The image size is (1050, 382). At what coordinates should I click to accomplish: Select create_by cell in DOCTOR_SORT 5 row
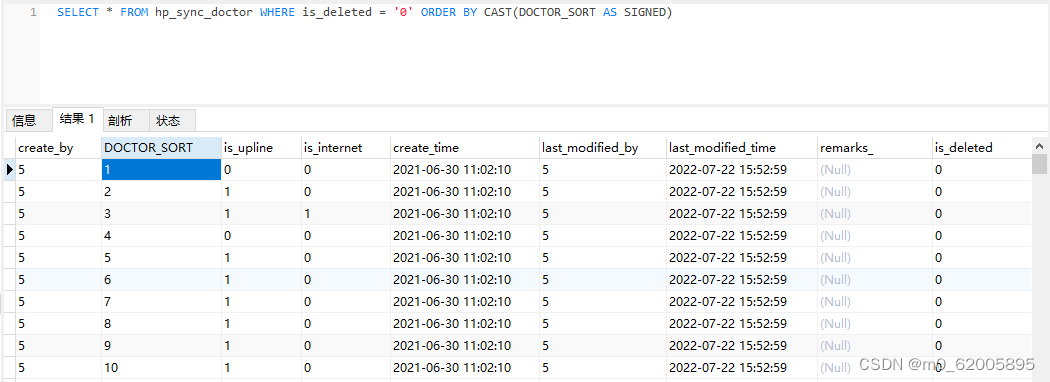[58, 257]
